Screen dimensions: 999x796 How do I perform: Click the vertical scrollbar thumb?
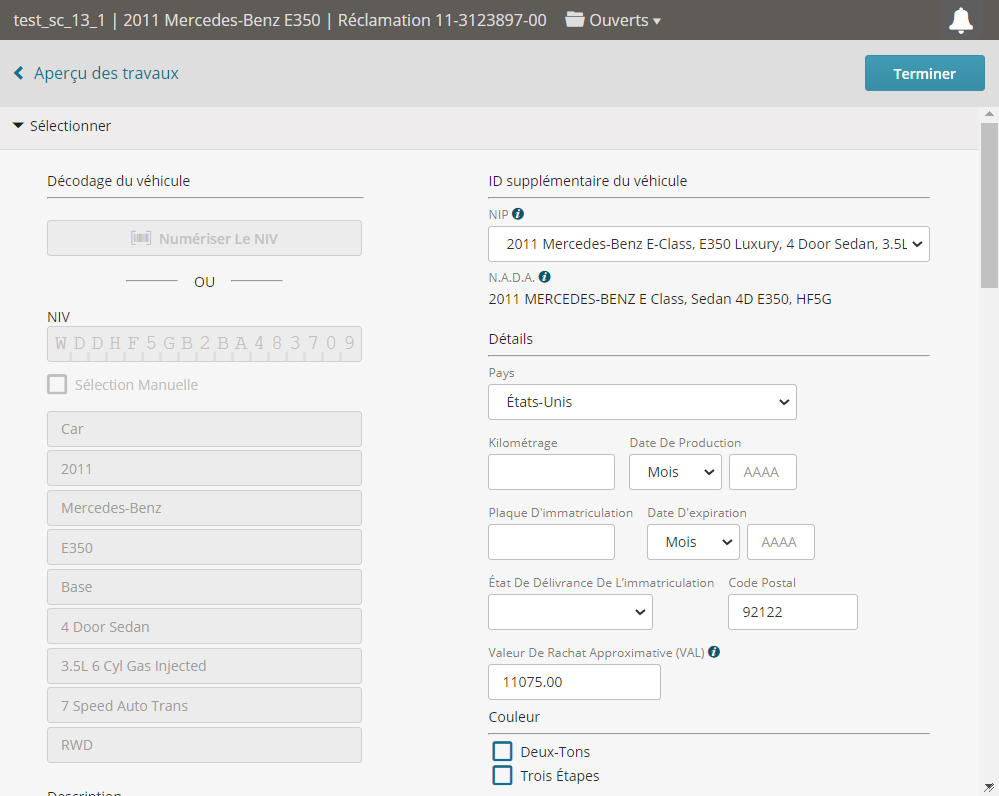[x=989, y=205]
